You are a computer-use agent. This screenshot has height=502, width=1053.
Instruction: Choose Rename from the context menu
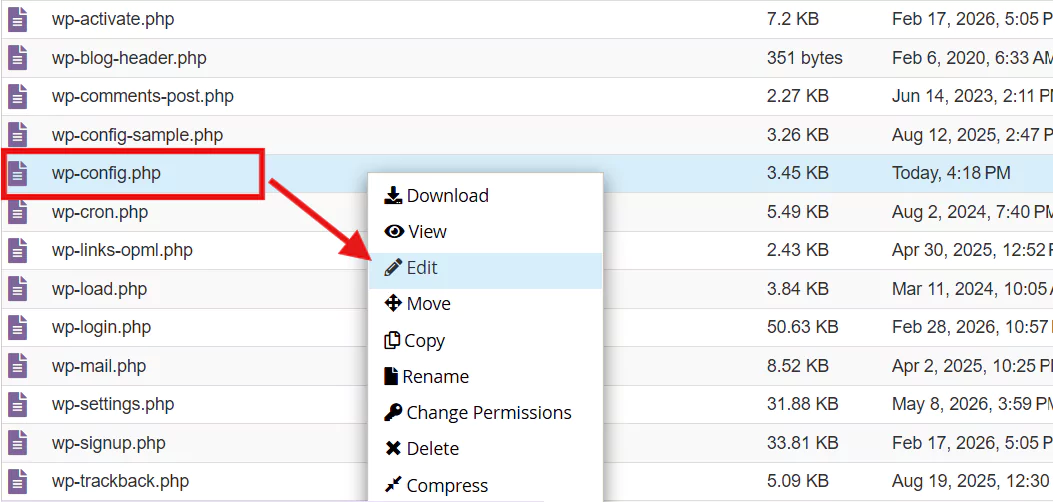pyautogui.click(x=485, y=376)
